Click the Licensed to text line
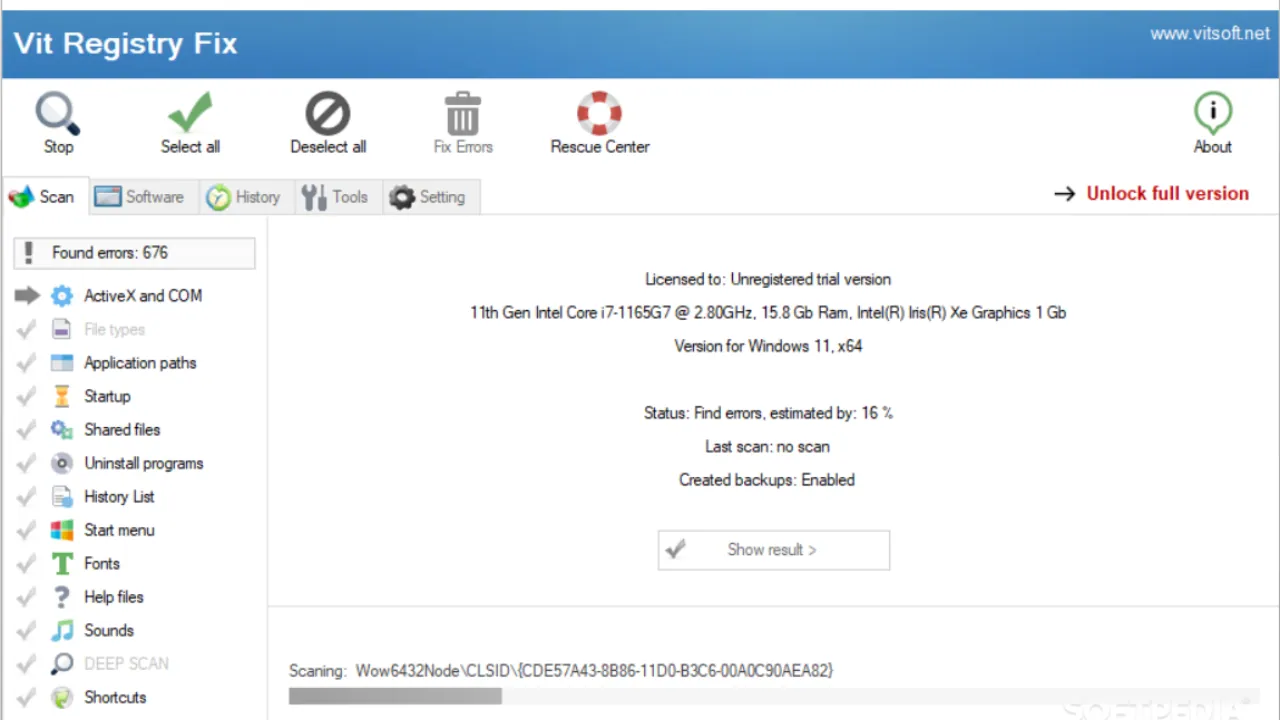1280x720 pixels. [x=768, y=279]
